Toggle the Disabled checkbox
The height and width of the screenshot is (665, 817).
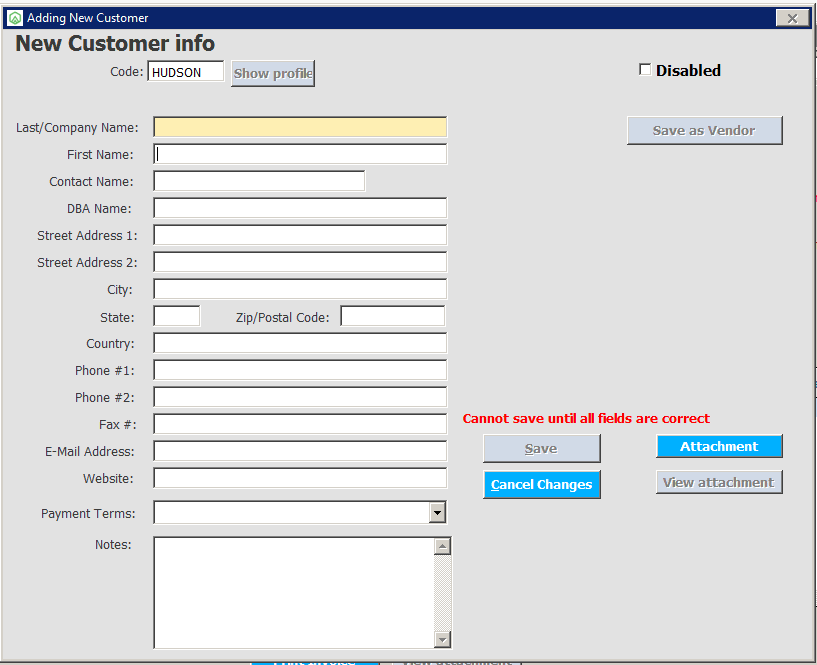(x=645, y=69)
